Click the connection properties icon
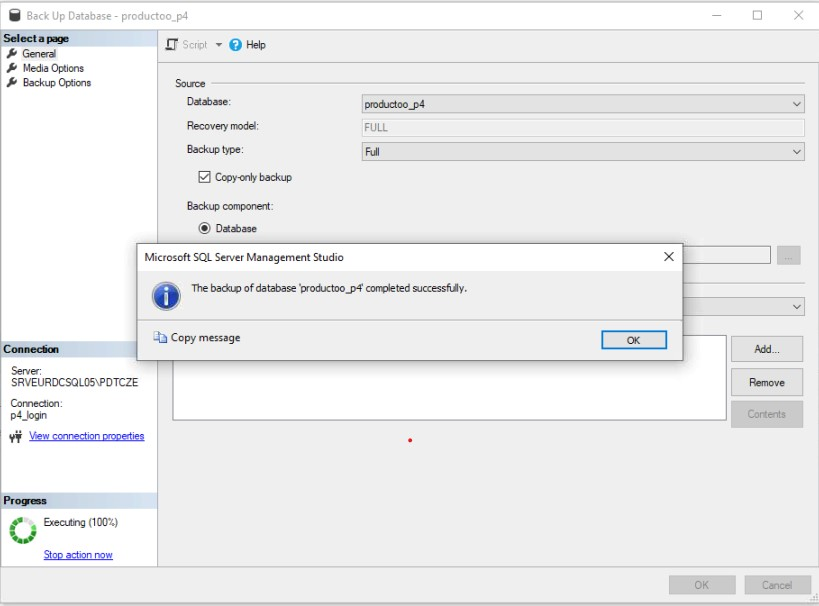Image resolution: width=819 pixels, height=606 pixels. click(x=16, y=437)
